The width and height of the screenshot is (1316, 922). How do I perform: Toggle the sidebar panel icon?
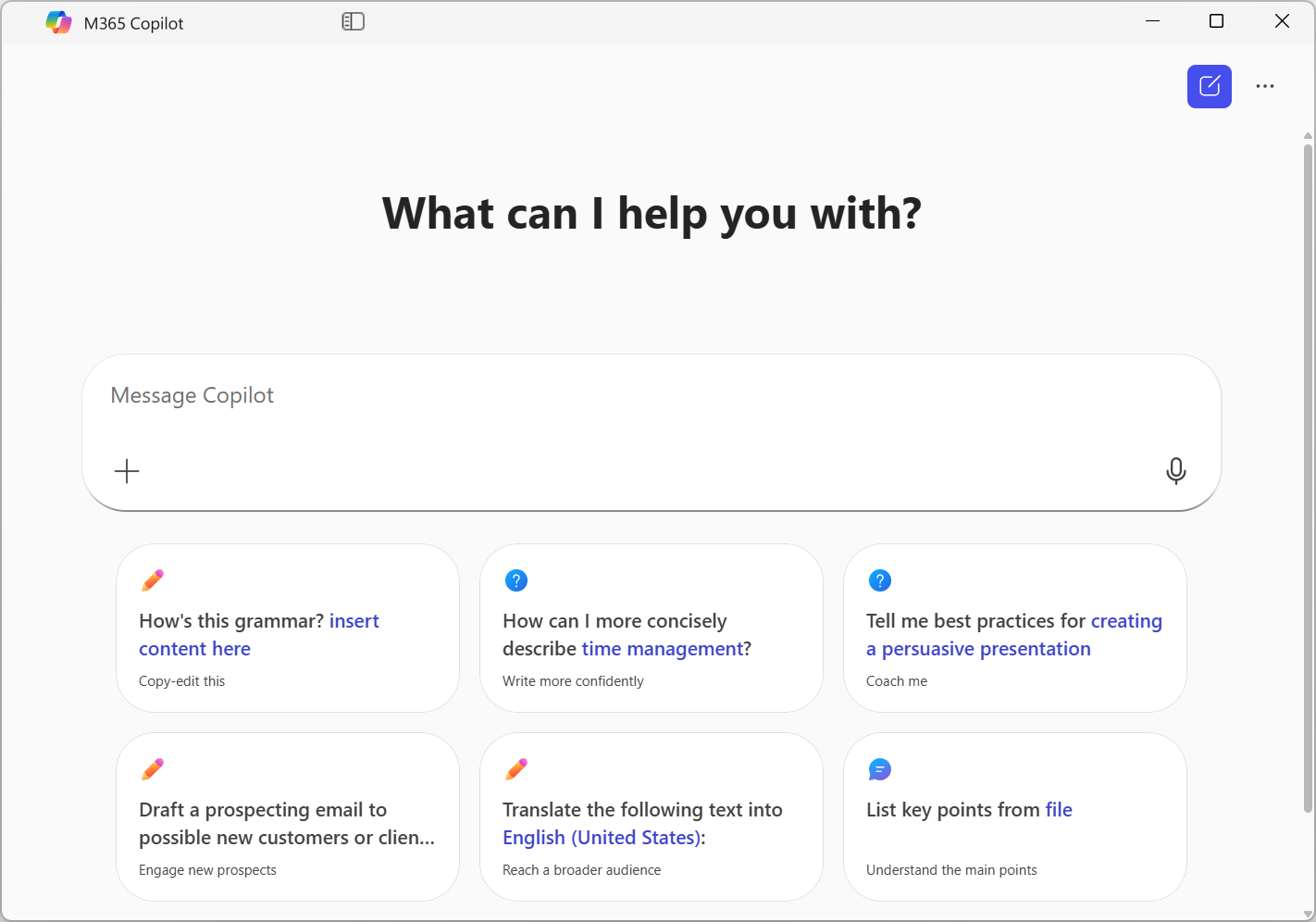point(353,21)
